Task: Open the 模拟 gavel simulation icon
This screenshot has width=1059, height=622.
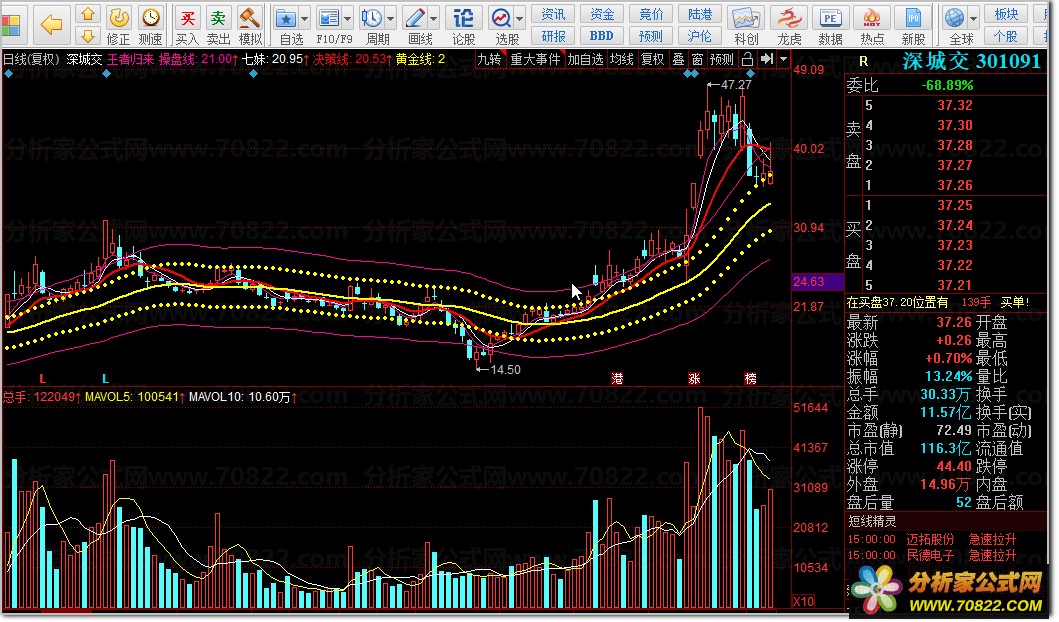Action: point(250,18)
